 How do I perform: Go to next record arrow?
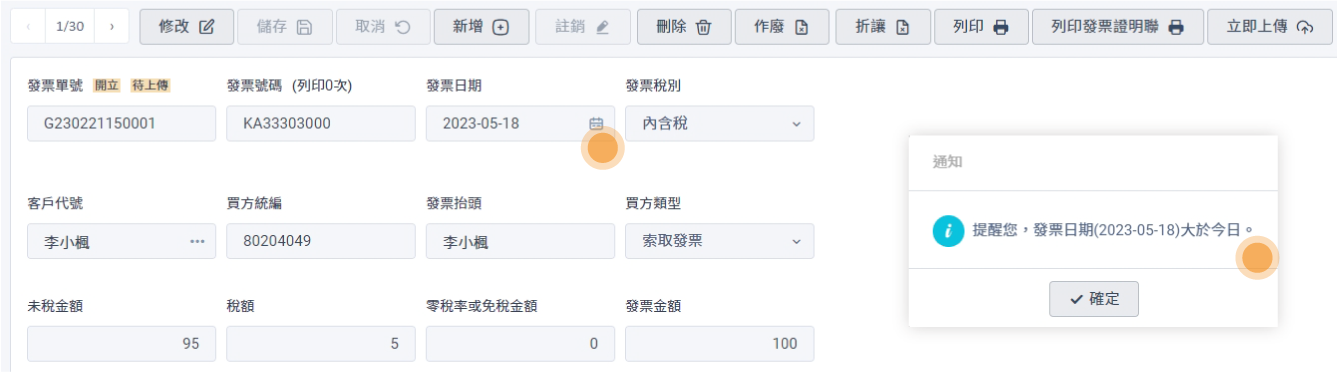(x=111, y=27)
